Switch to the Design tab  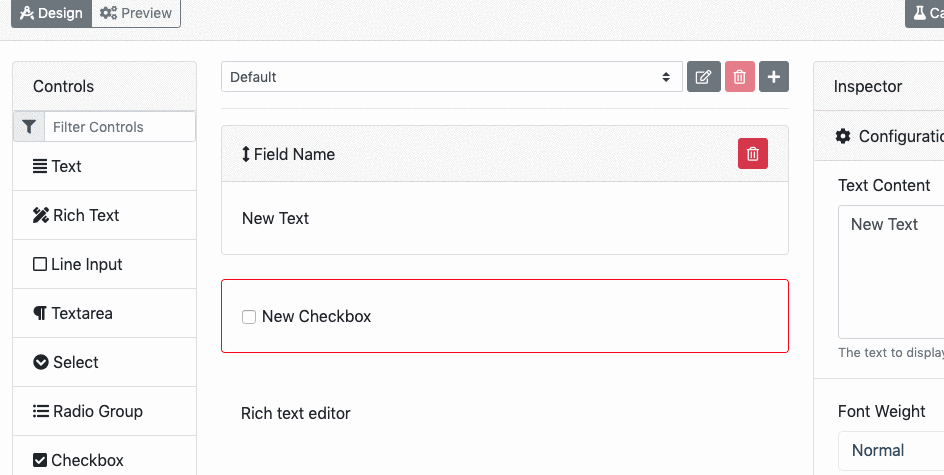click(51, 13)
